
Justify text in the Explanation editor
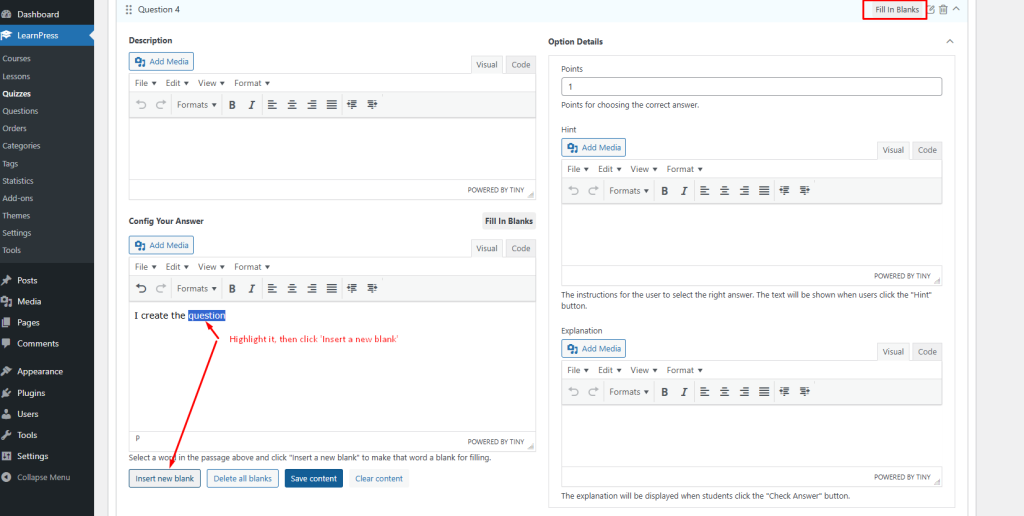point(764,392)
